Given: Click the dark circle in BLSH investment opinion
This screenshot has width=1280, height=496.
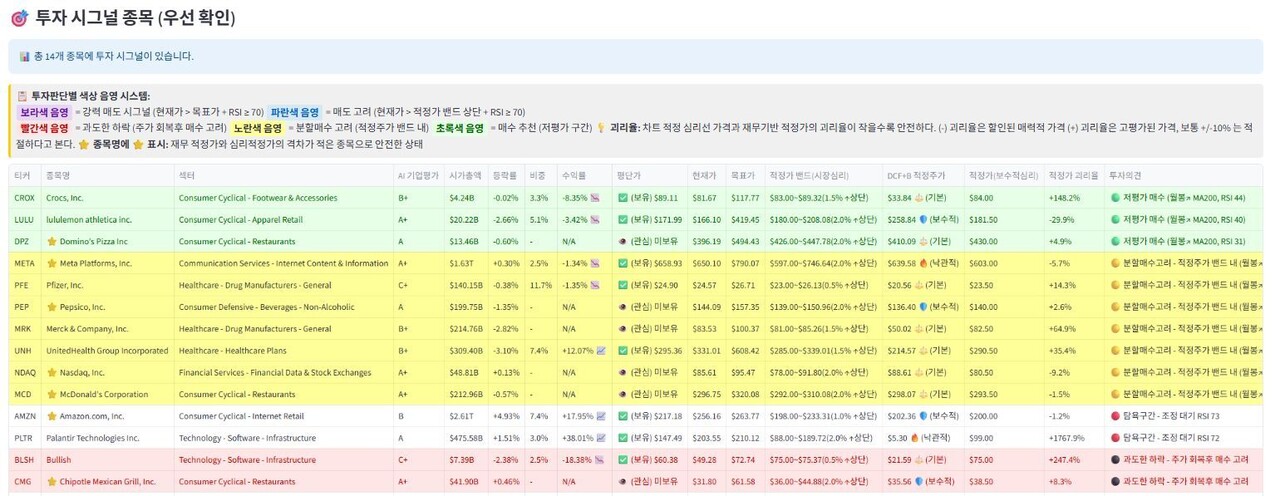Looking at the screenshot, I should (1115, 459).
